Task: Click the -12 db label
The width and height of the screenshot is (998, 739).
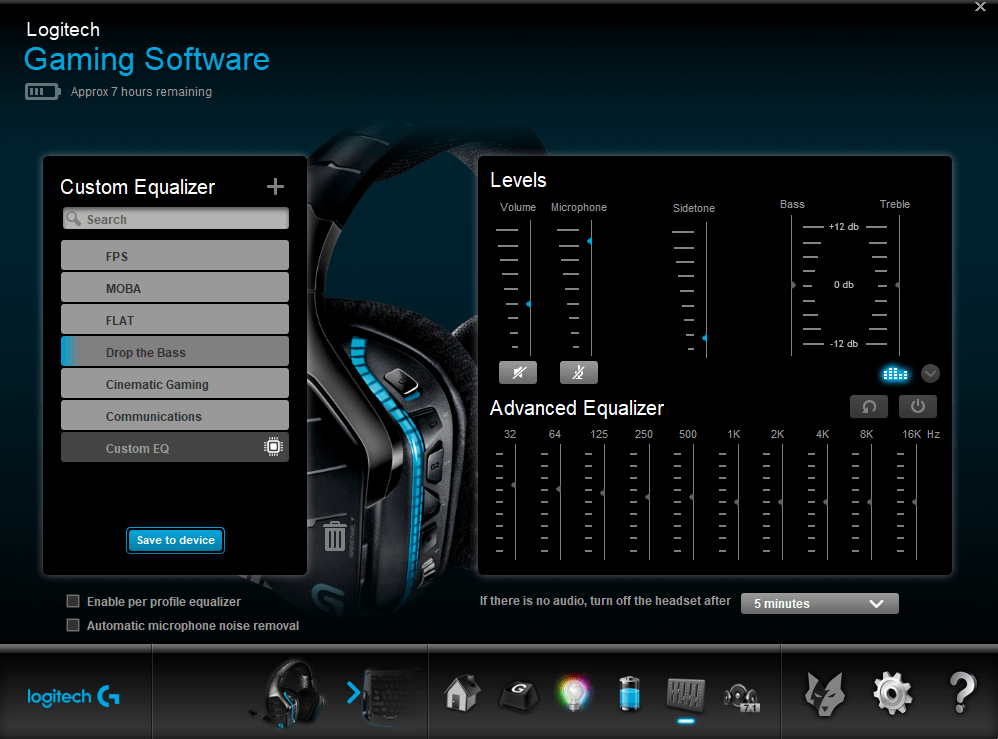Action: click(844, 344)
